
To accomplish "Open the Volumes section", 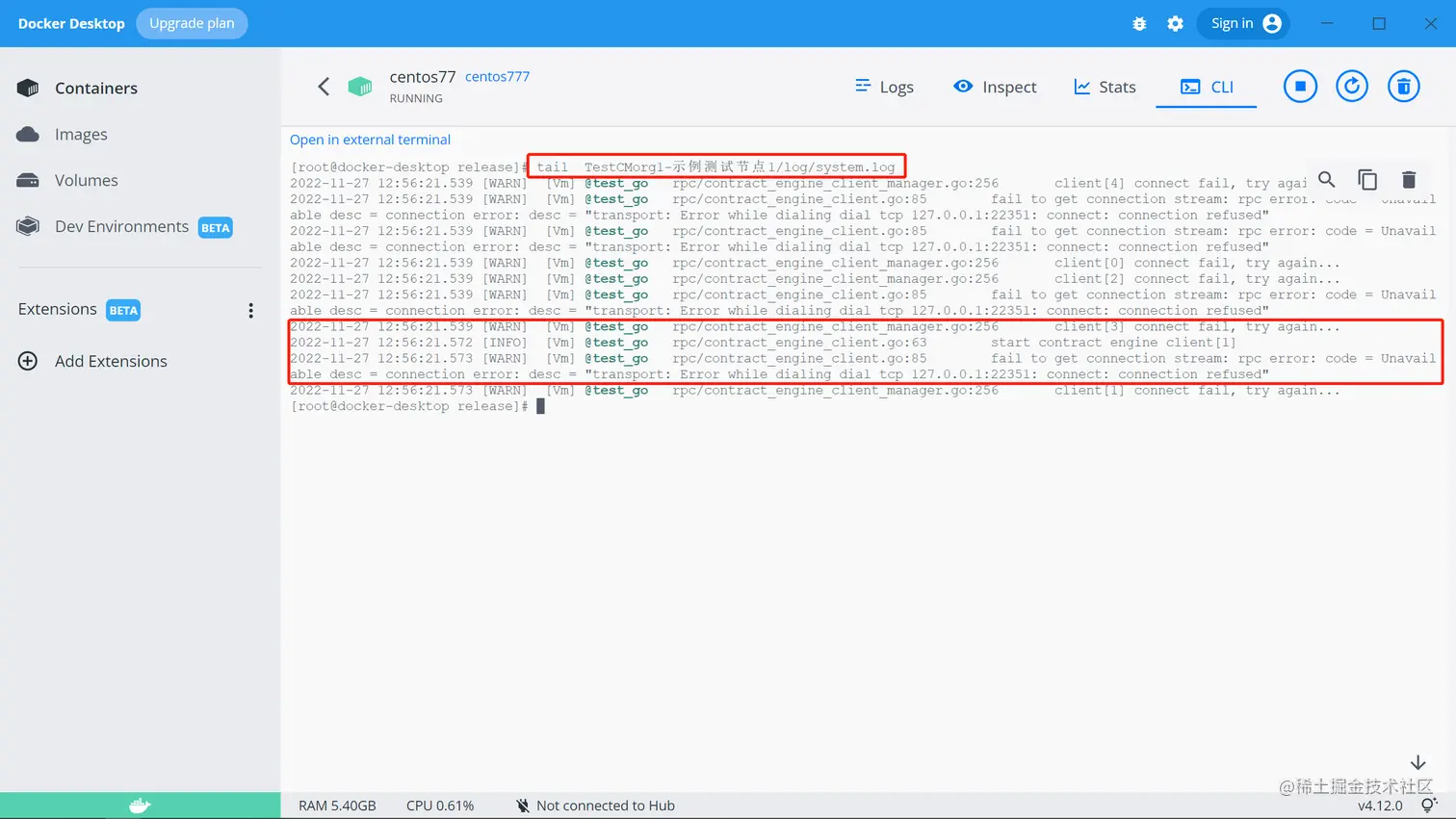I will 87,180.
